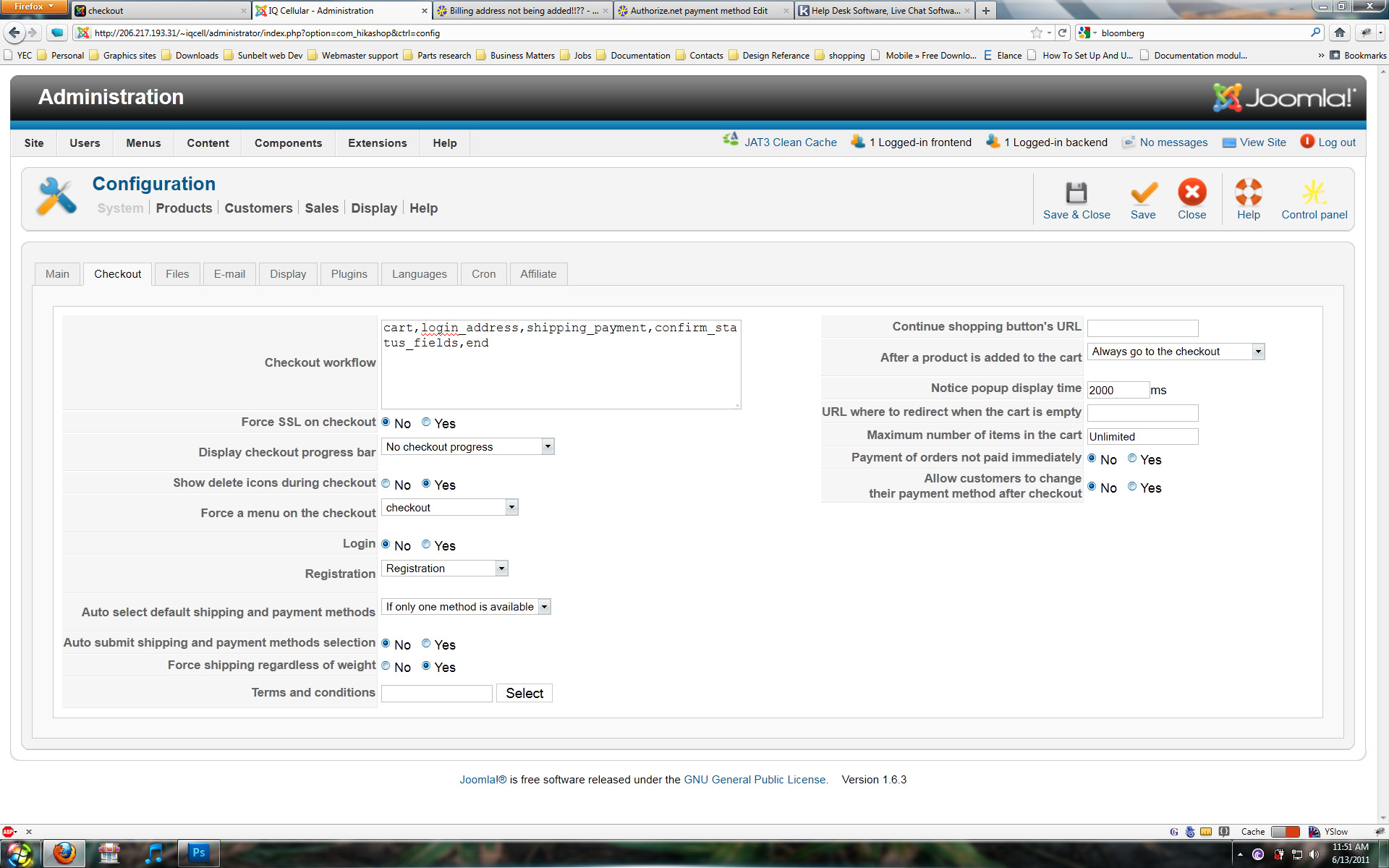The width and height of the screenshot is (1389, 868).
Task: Switch to the Plugins tab
Action: 349,274
